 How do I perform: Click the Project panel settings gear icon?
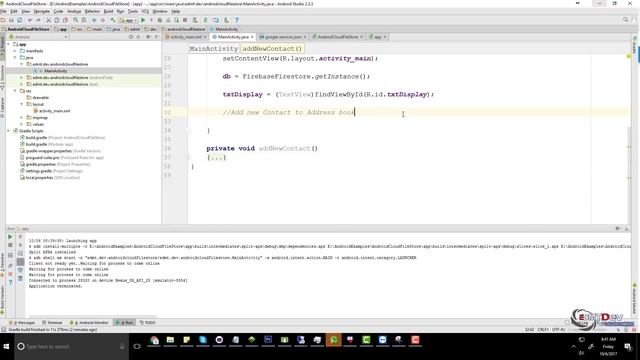tap(148, 37)
